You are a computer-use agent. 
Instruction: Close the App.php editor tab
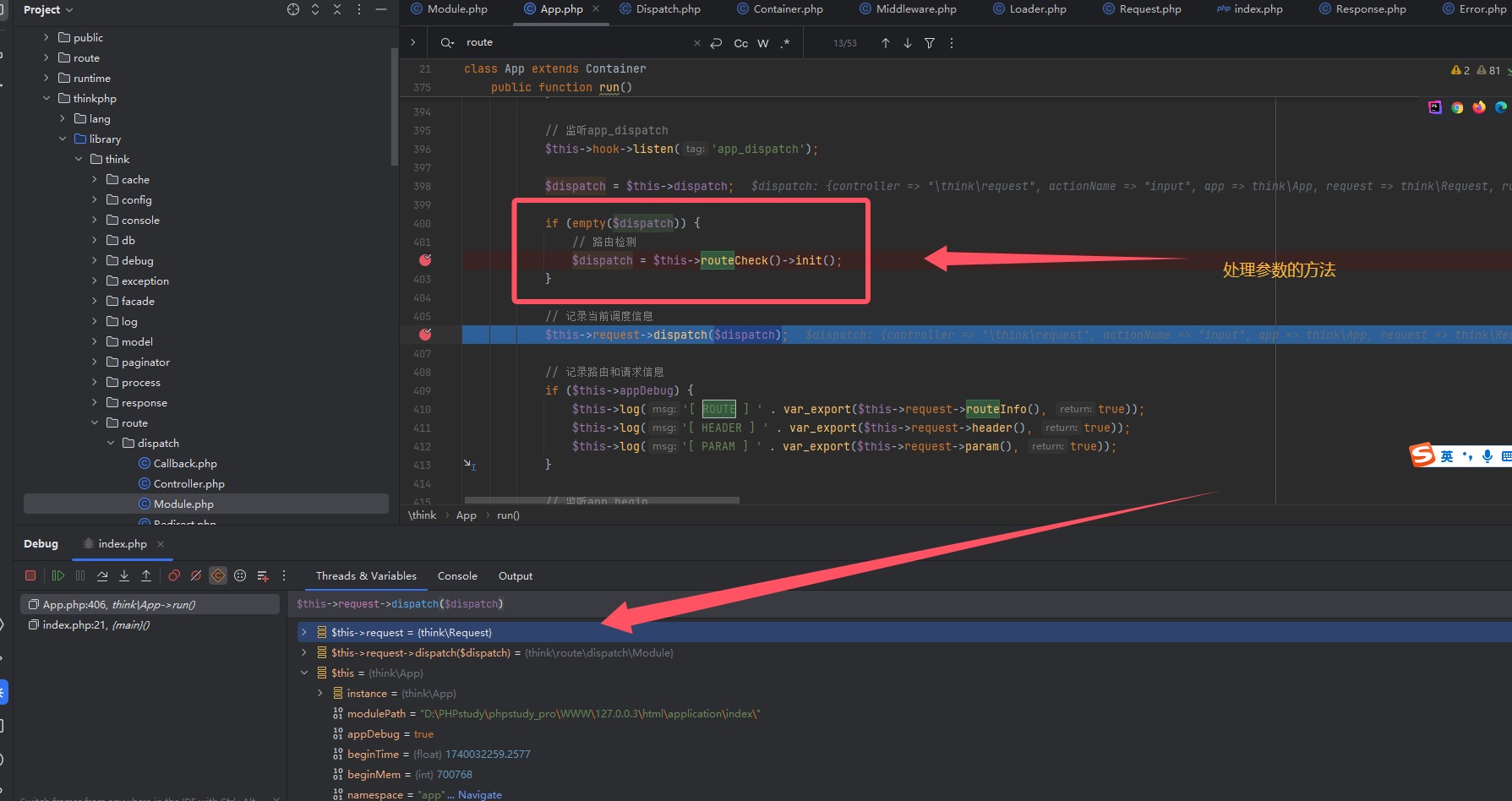[596, 8]
